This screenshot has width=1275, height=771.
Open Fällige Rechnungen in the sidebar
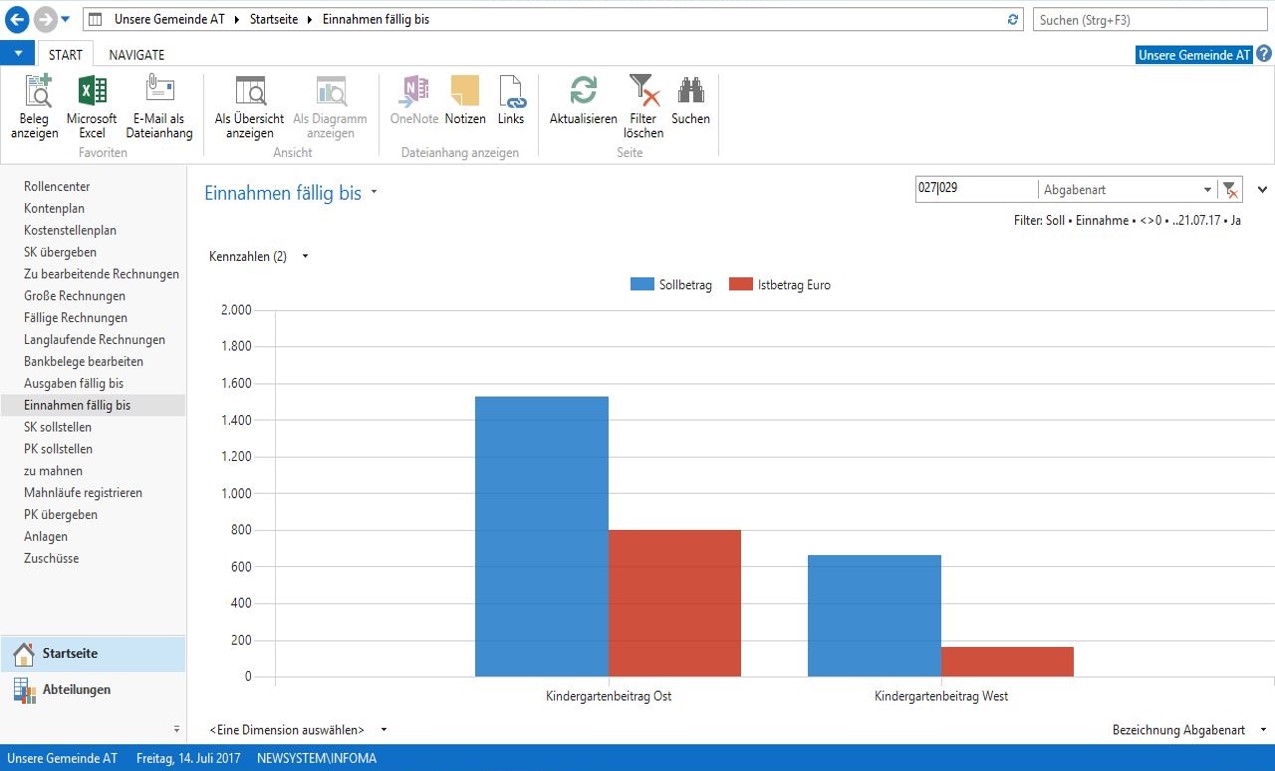(76, 318)
